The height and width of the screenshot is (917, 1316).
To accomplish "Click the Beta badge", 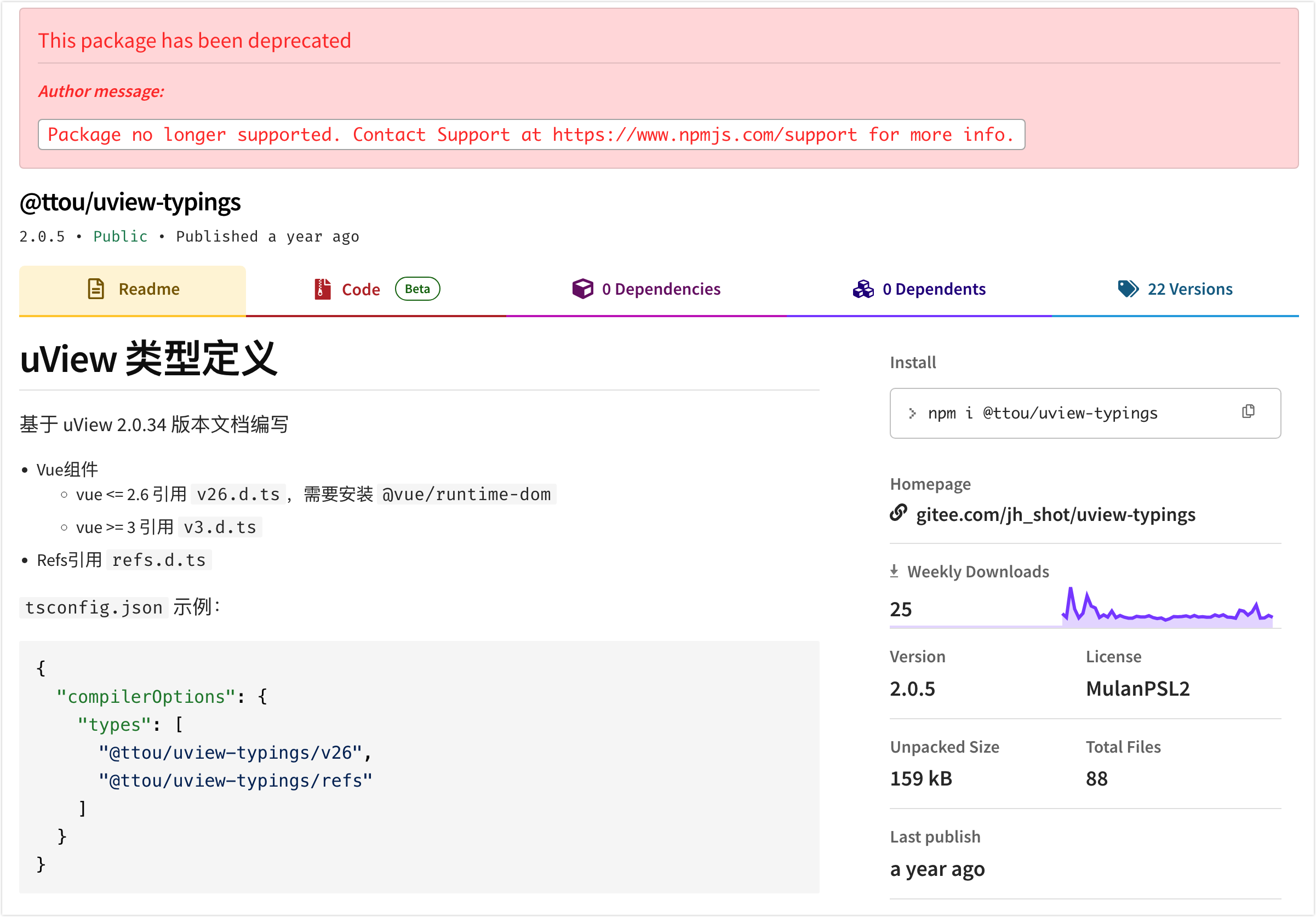I will [417, 289].
